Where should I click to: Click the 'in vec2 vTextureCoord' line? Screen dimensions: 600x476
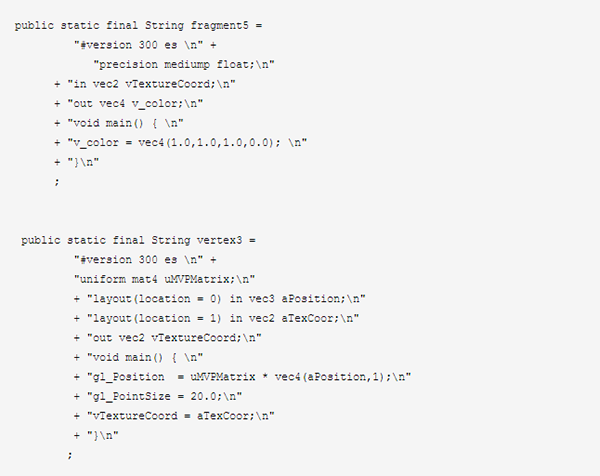(145, 84)
